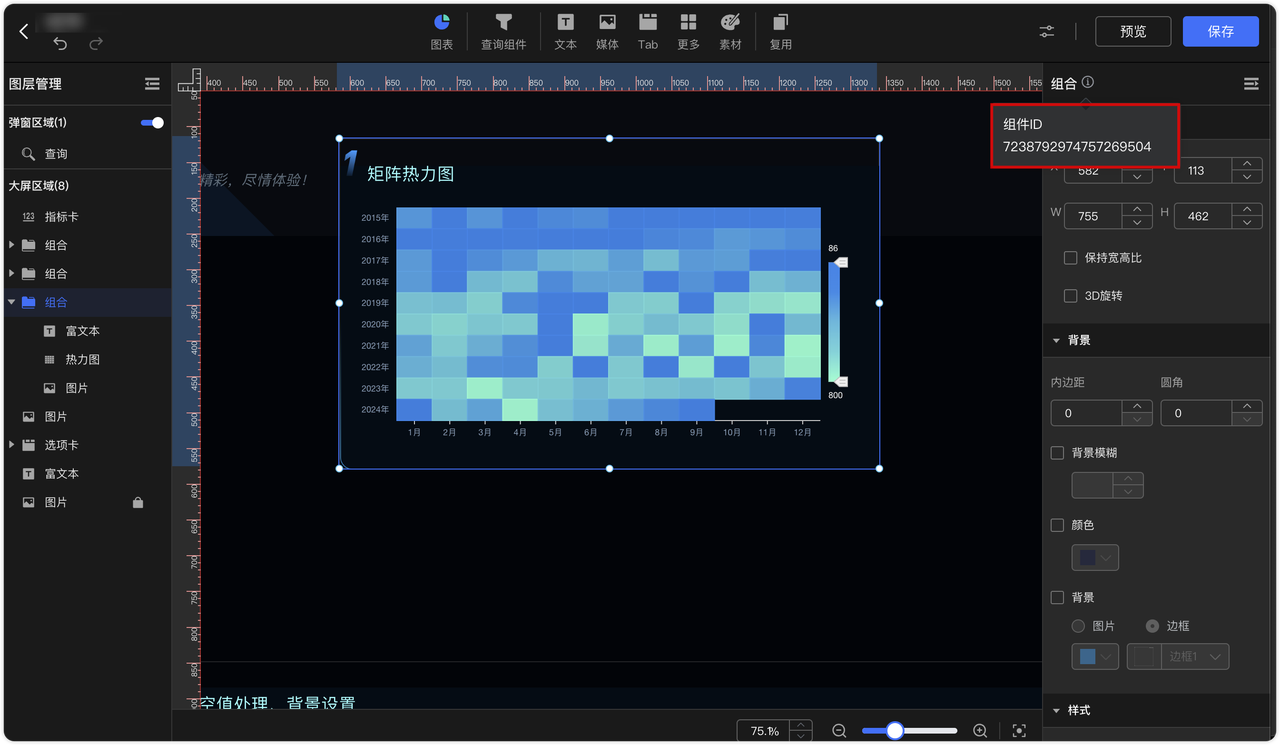Open the 素材 materials library

(730, 32)
